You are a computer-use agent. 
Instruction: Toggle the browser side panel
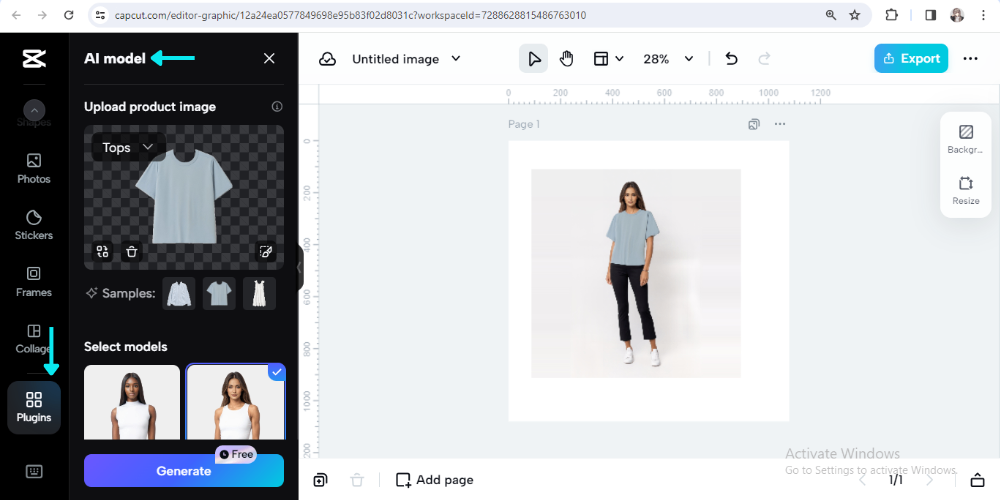coord(930,15)
